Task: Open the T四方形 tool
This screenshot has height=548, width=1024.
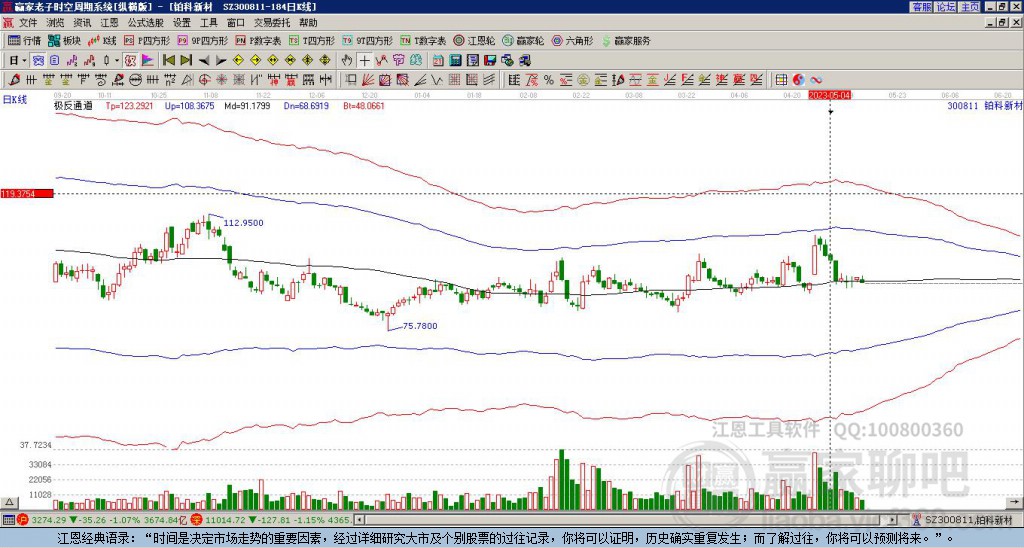Action: coord(312,40)
